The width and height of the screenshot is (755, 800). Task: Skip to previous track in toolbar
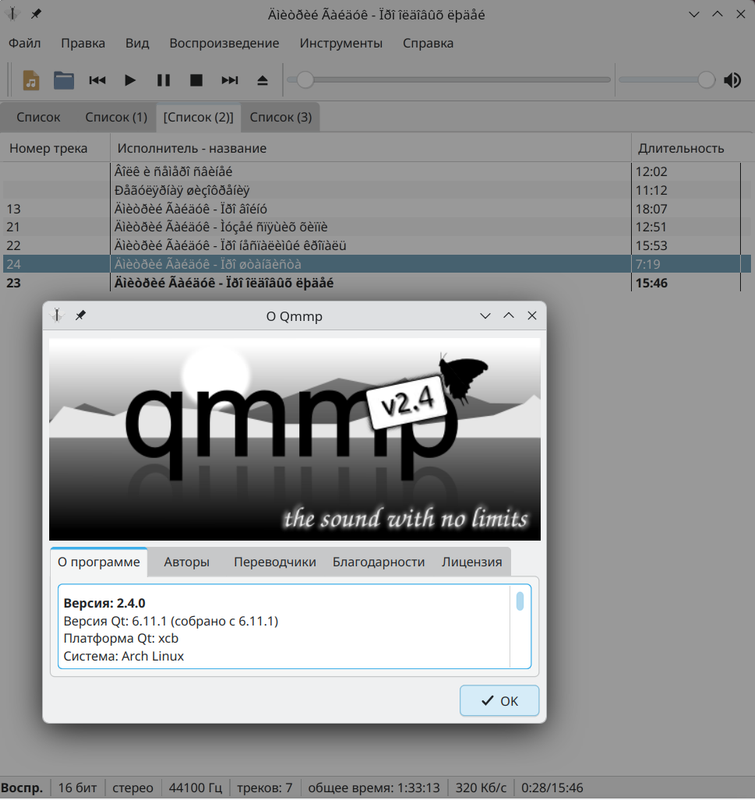97,80
